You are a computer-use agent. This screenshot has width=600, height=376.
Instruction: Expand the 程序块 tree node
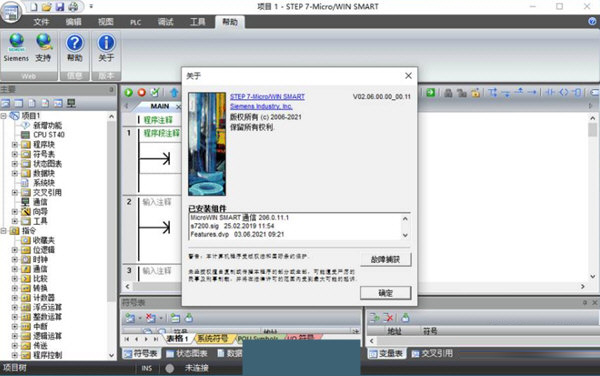(15, 145)
